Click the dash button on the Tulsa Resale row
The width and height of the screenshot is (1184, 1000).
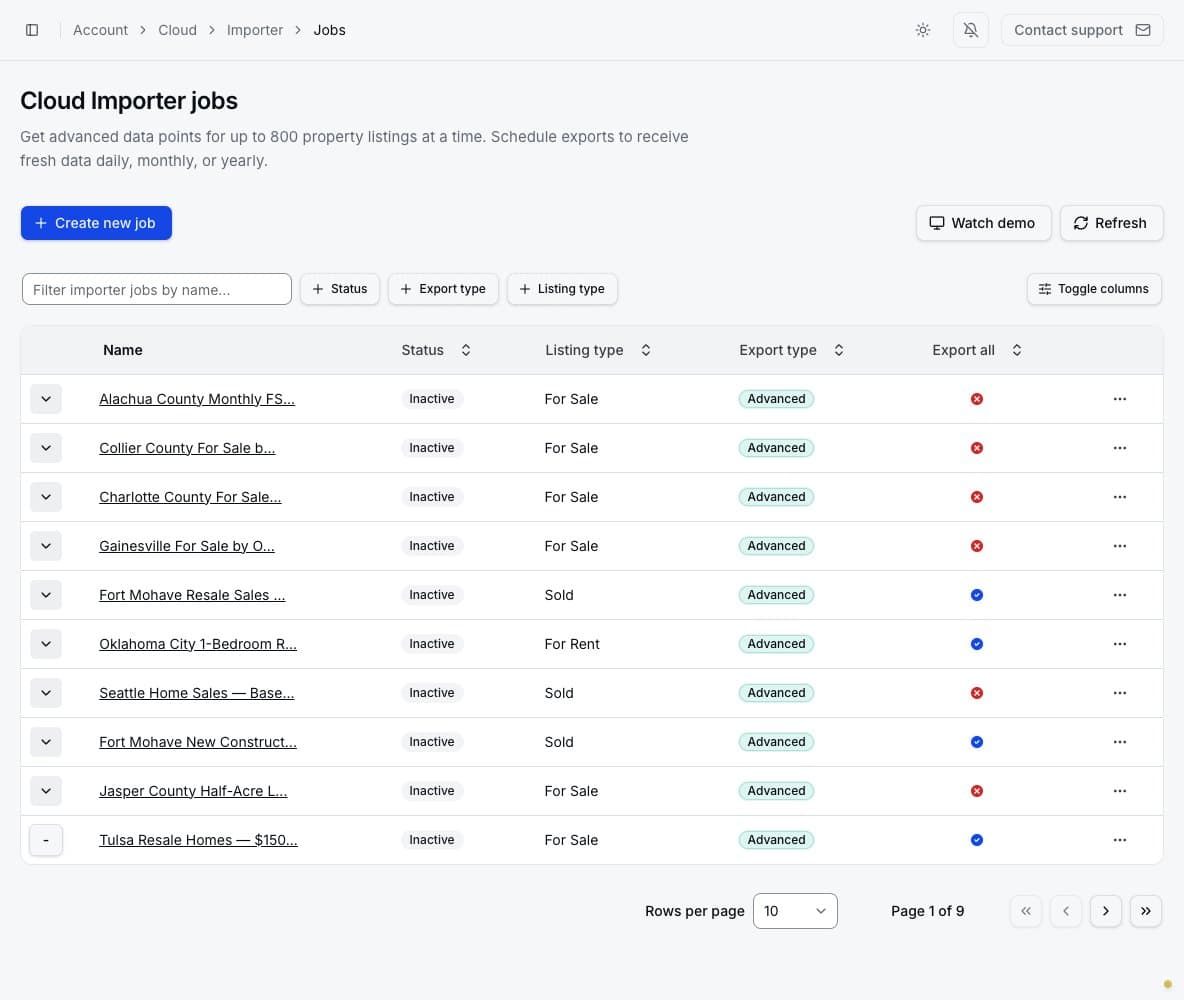[x=46, y=840]
